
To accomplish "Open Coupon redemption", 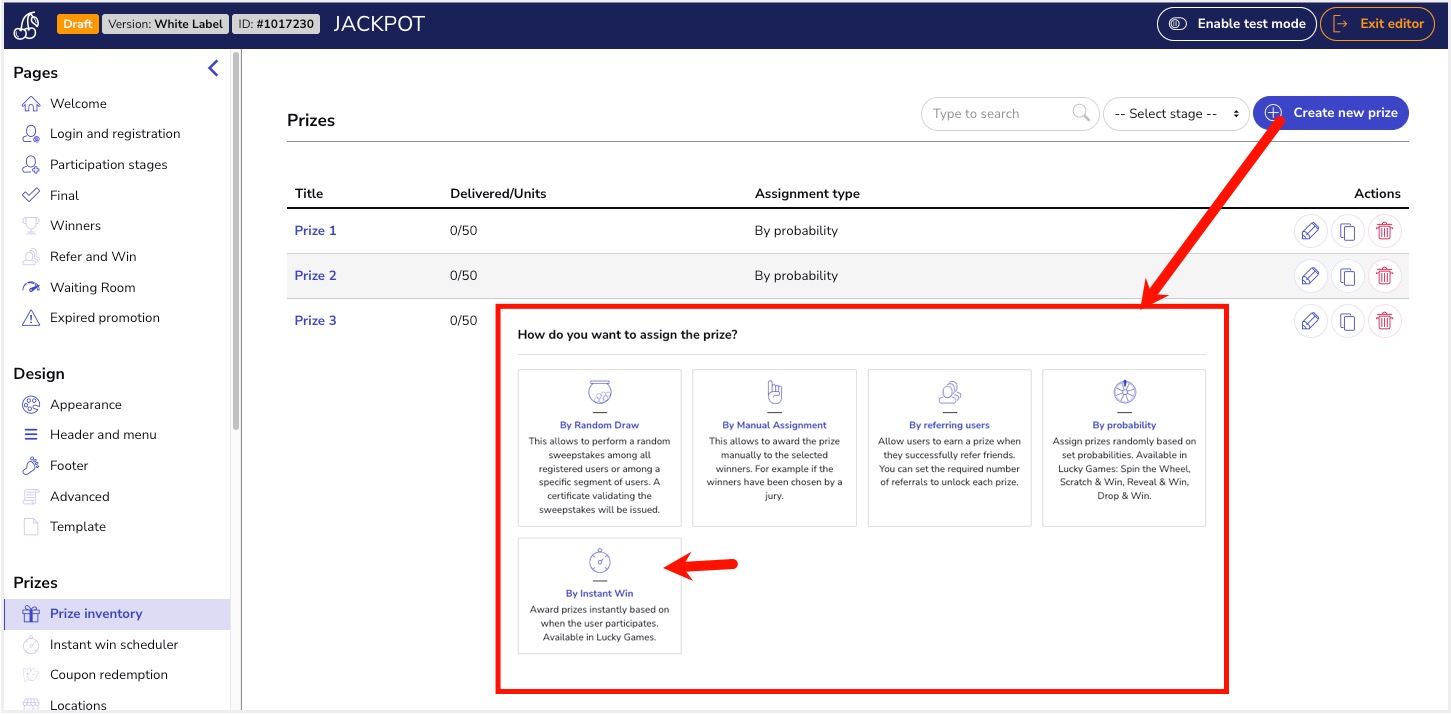I will coord(109,675).
